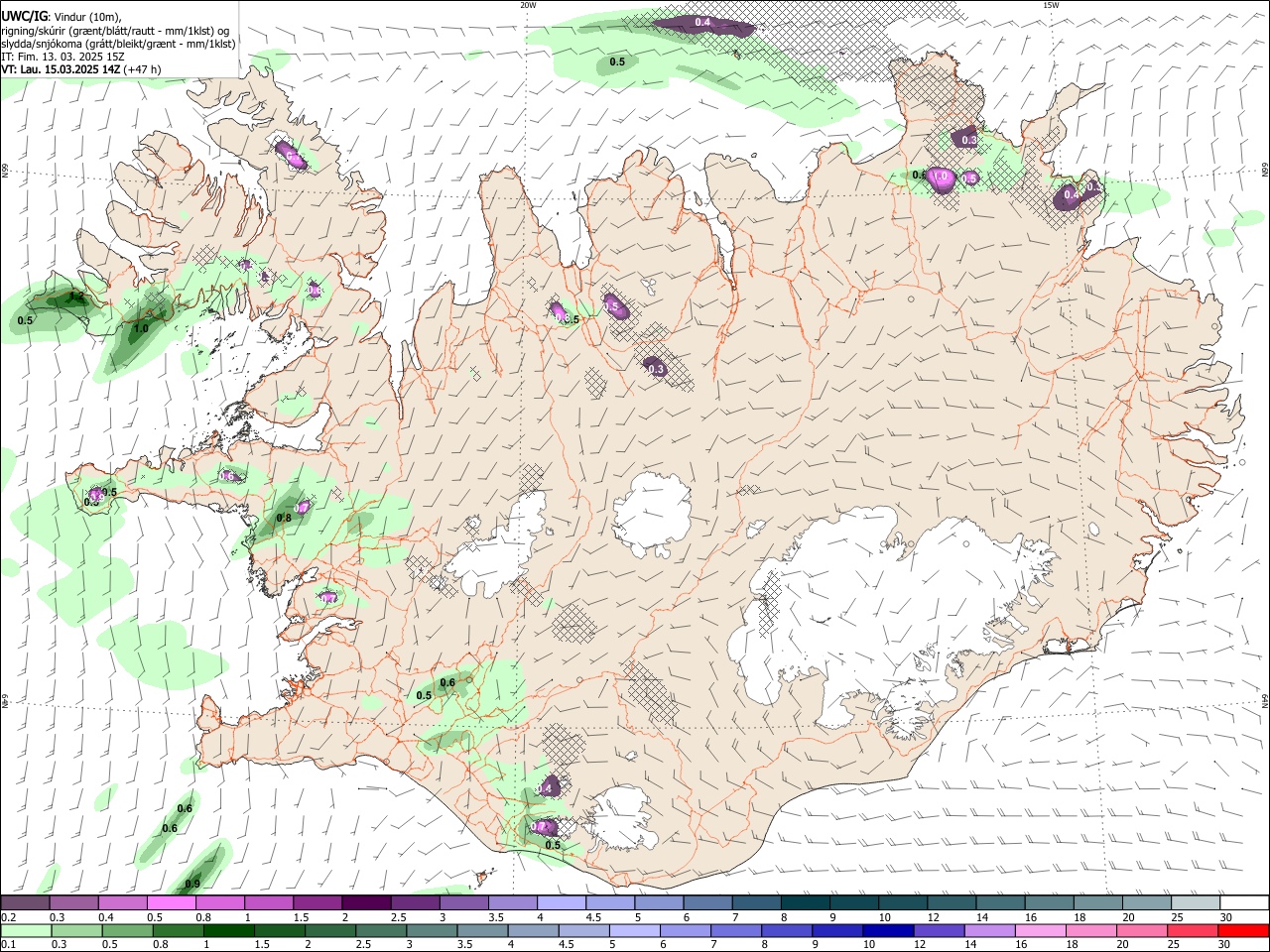Click the "IT: Fim. 13. 03. 2025 15Z" line
1270x952 pixels.
63,57
